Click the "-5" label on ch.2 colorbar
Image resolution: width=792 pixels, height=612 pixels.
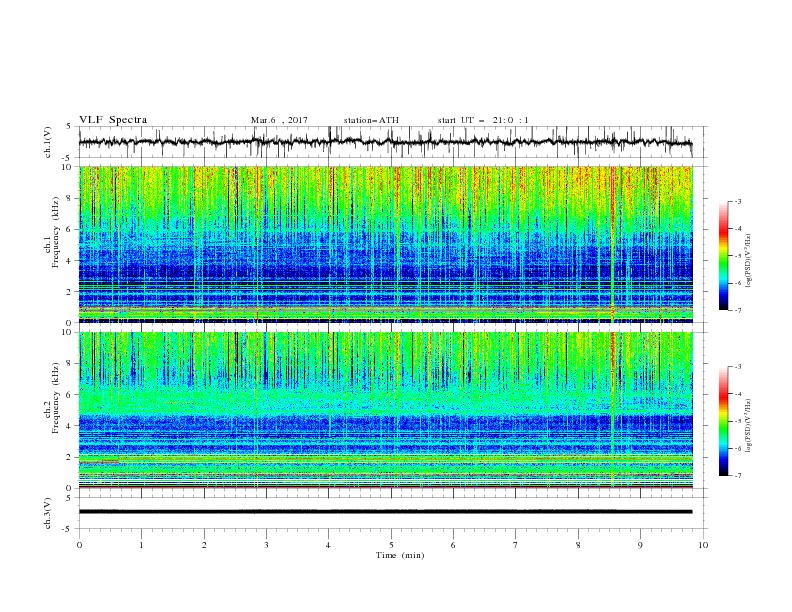click(x=738, y=421)
